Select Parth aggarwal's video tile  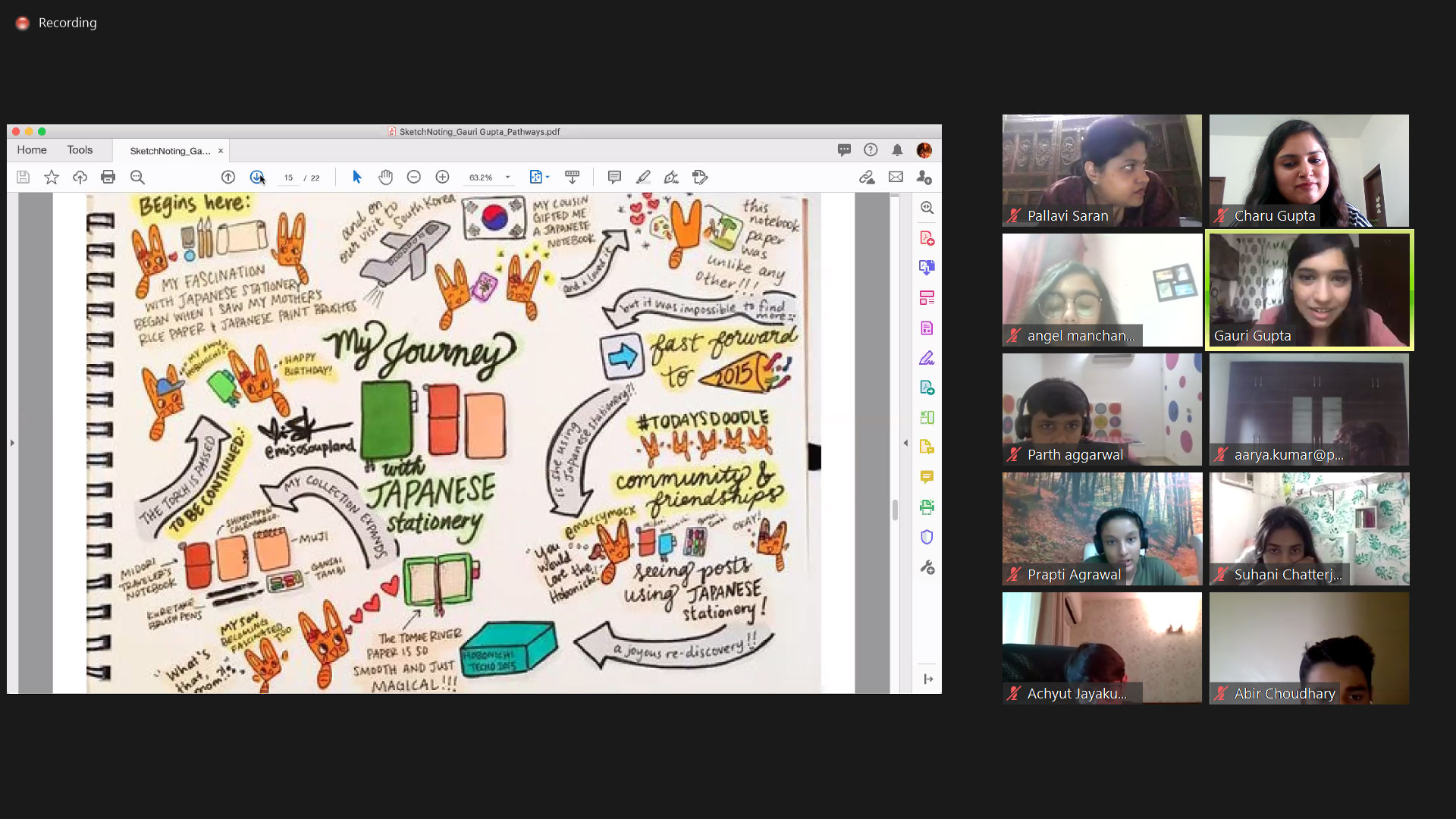pos(1102,409)
